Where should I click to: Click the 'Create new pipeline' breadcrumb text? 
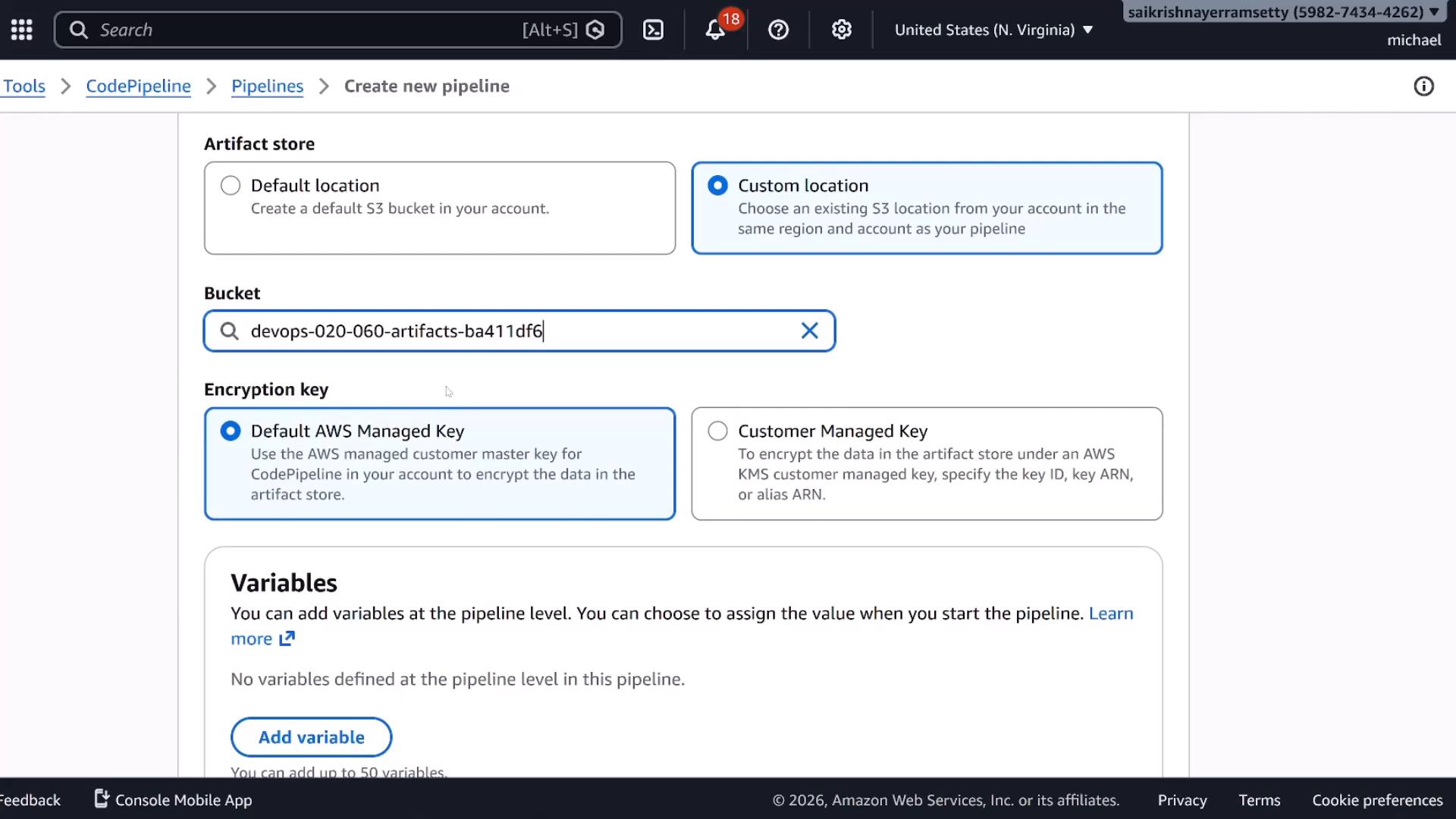click(426, 86)
